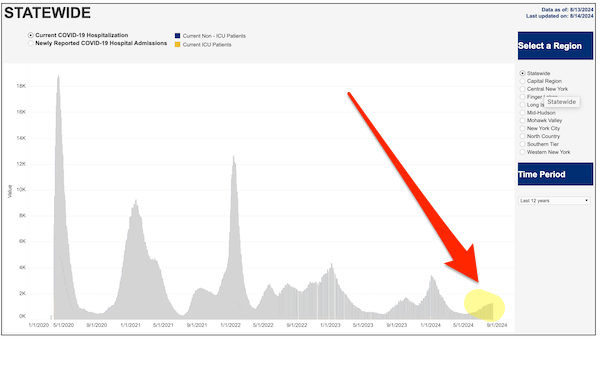Click the Current Non-ICU Patients legend swatch

[178, 36]
